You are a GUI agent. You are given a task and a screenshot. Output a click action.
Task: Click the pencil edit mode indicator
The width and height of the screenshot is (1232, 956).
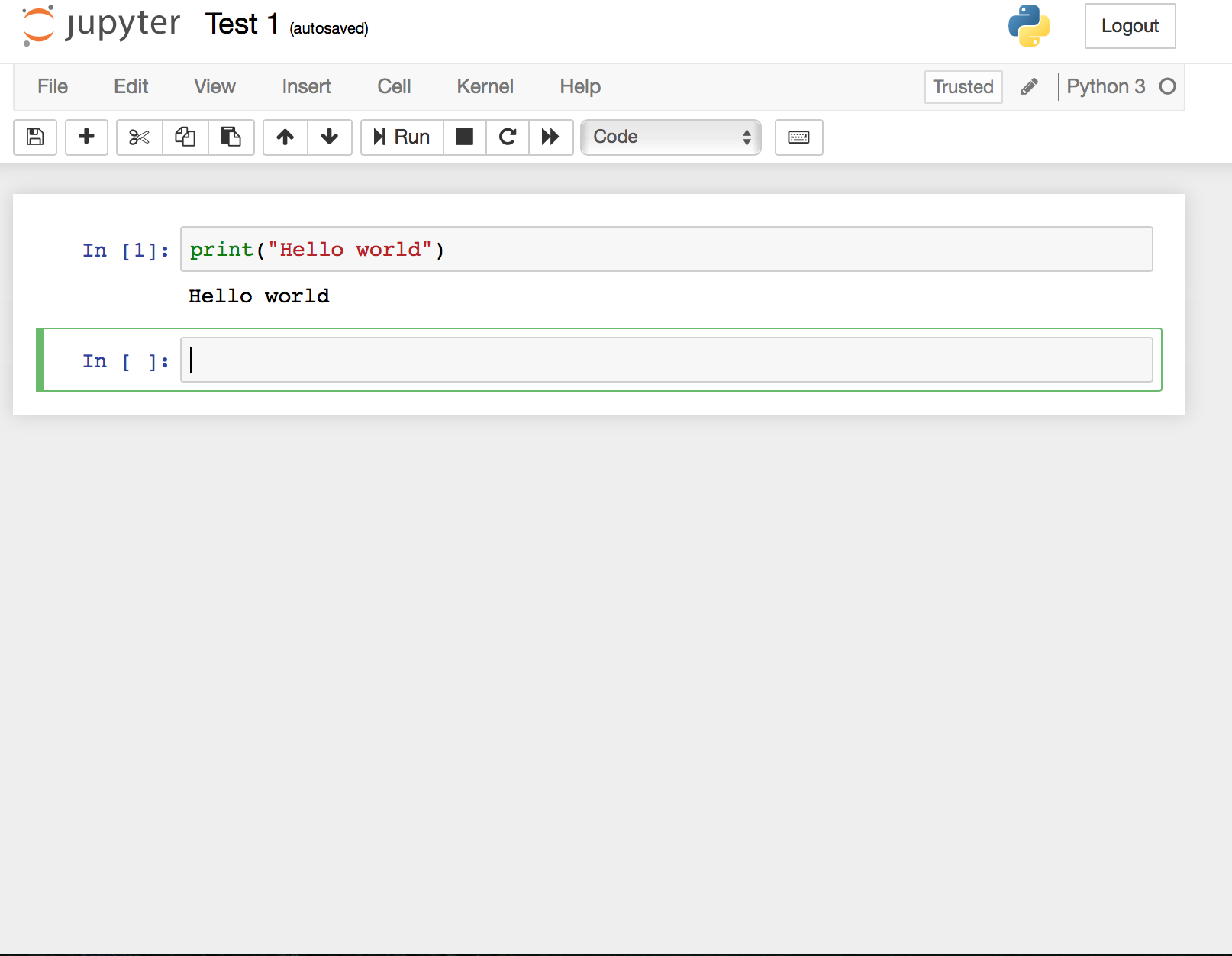pyautogui.click(x=1030, y=86)
